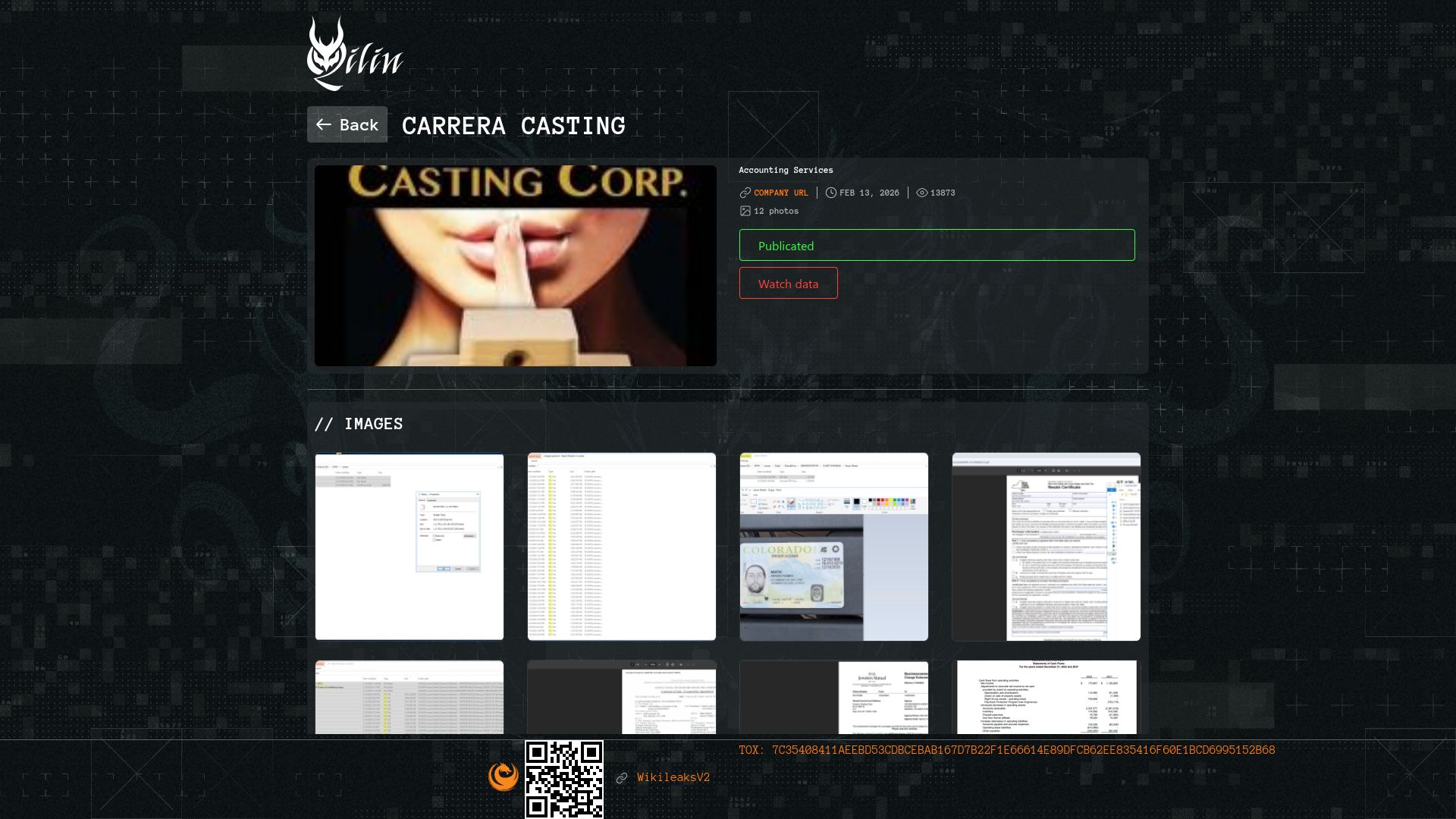Click the back arrow icon inside the Back button
Image resolution: width=1456 pixels, height=819 pixels.
point(325,124)
